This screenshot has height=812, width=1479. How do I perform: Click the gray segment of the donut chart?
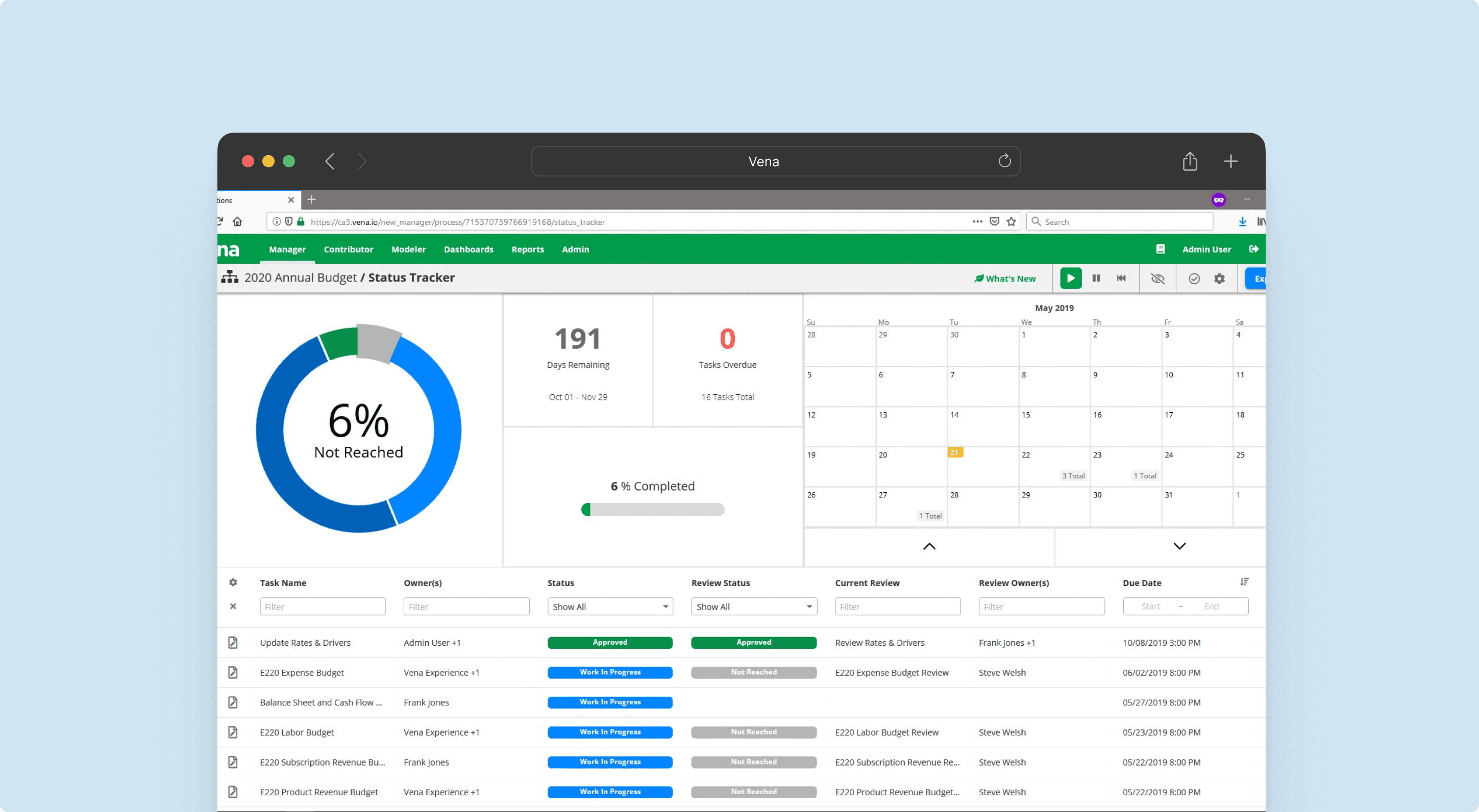[377, 343]
